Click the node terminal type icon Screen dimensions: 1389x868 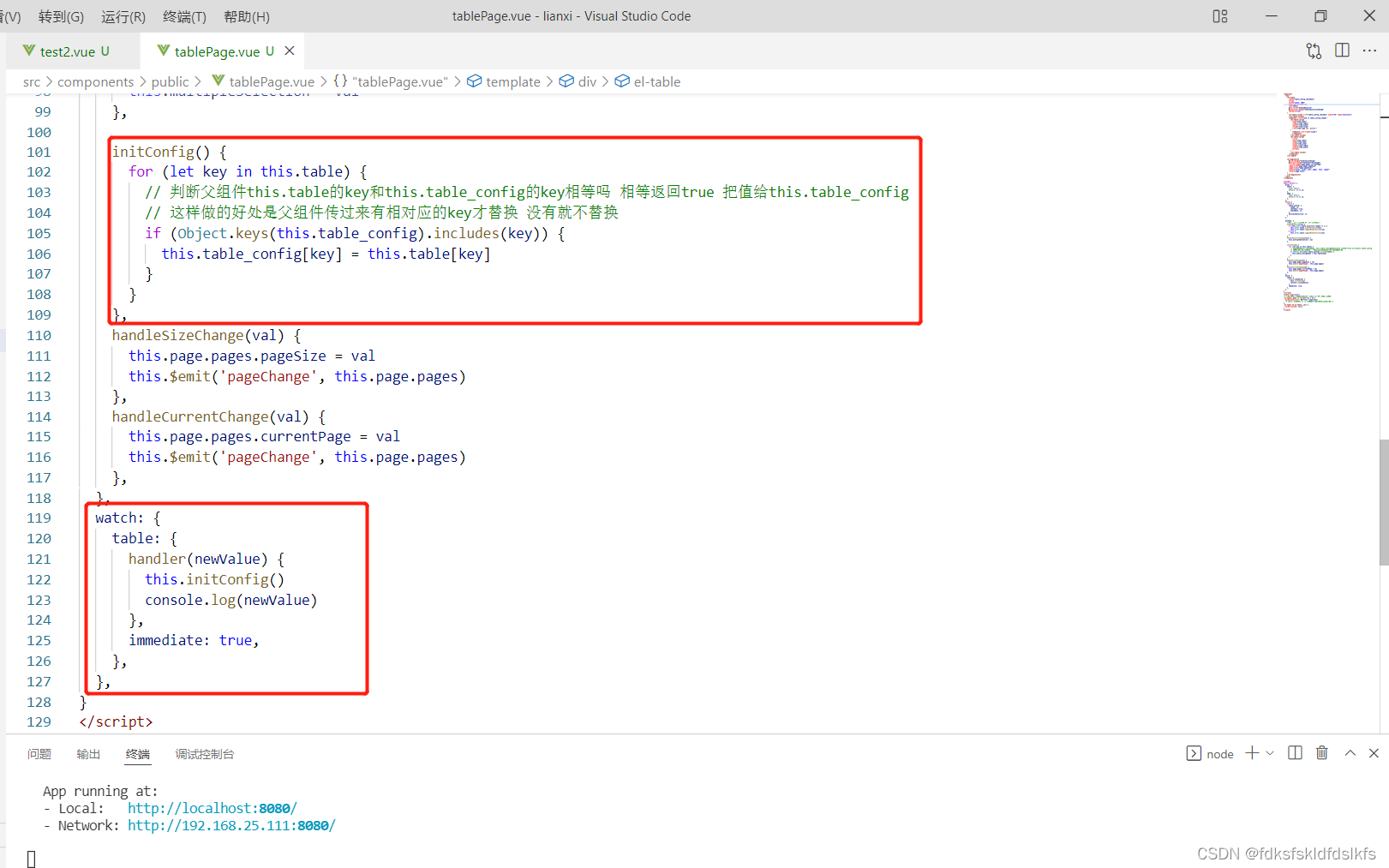1194,753
